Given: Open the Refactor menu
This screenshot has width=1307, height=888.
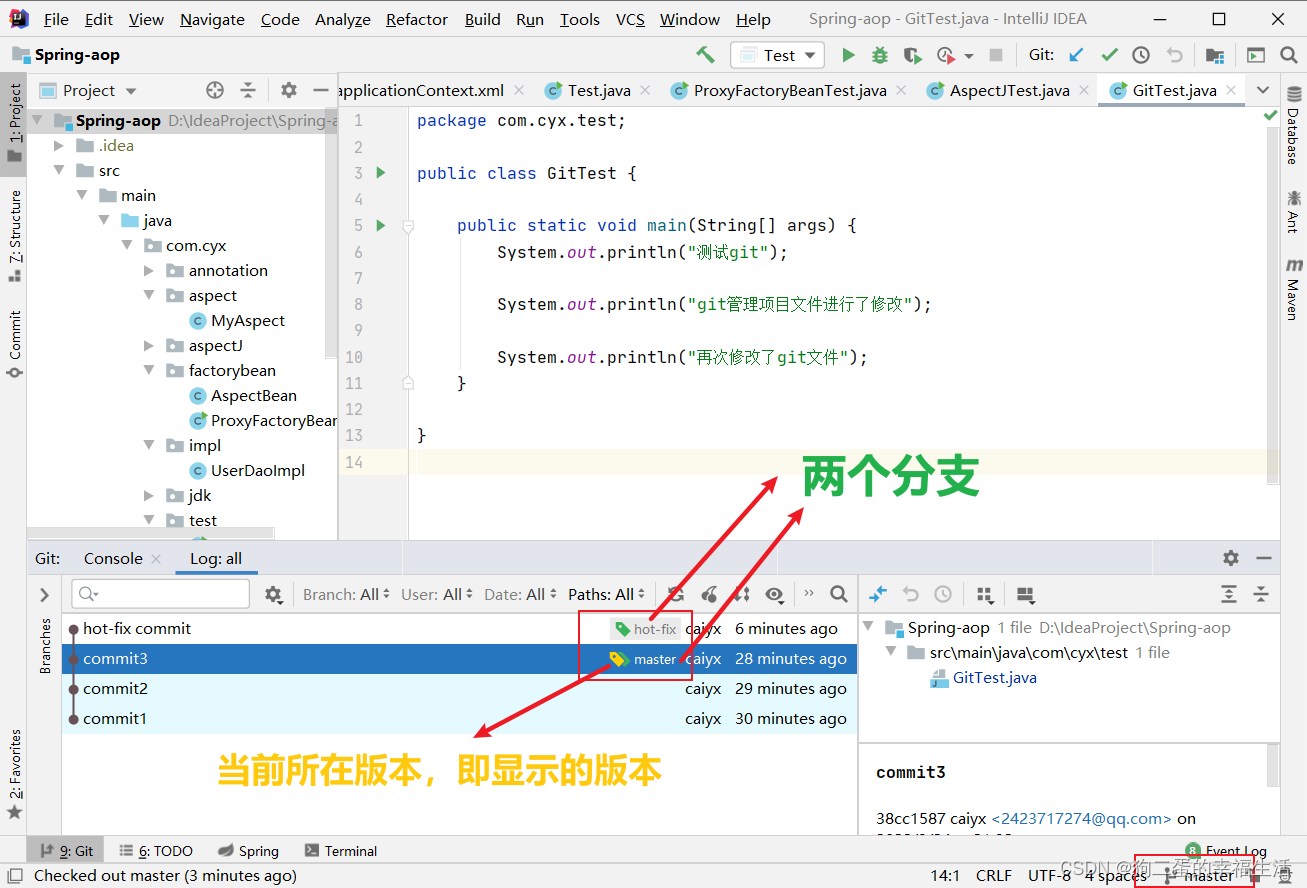Looking at the screenshot, I should [x=417, y=19].
